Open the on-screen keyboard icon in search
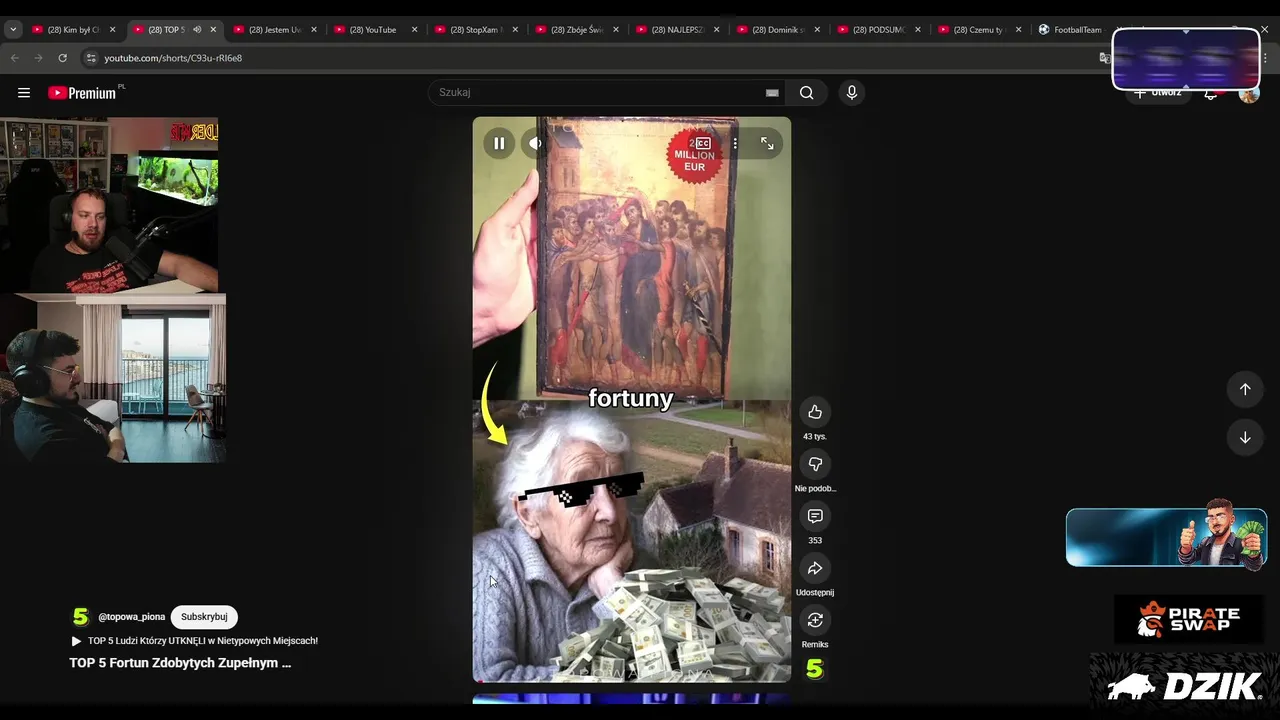1280x720 pixels. [772, 92]
